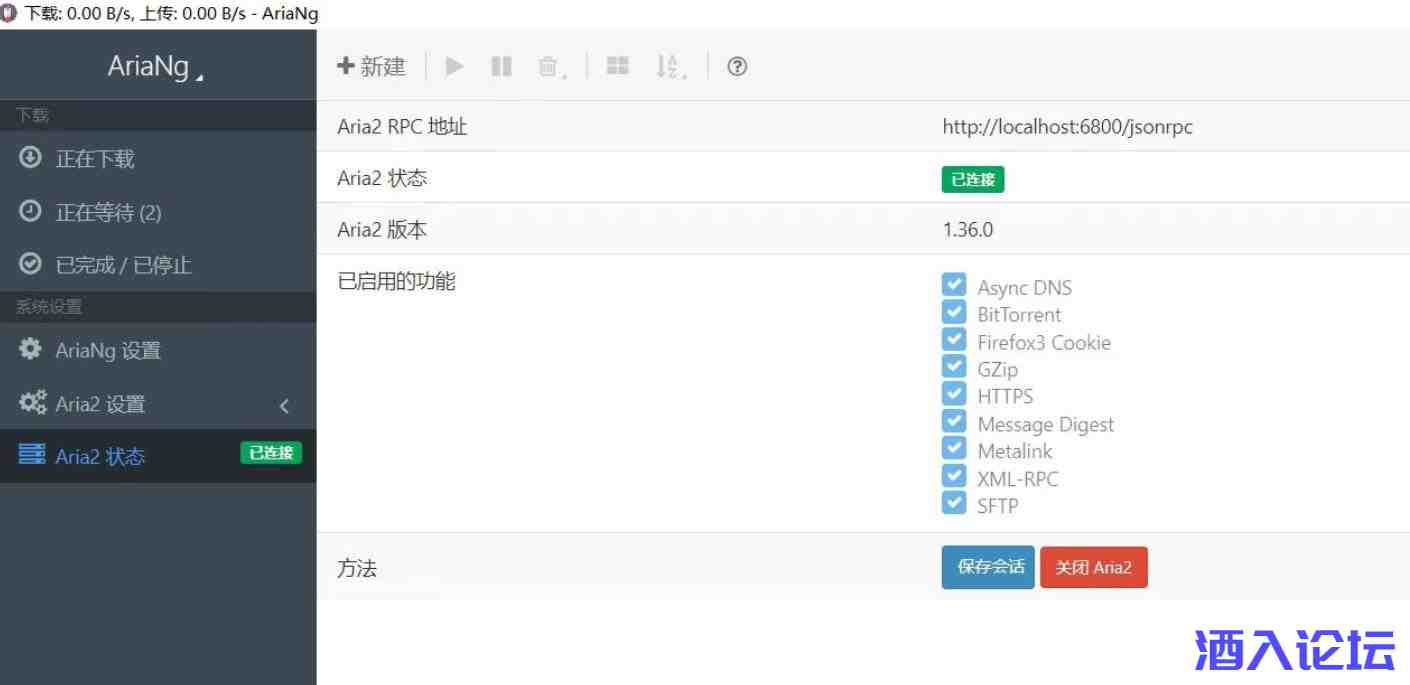The height and width of the screenshot is (685, 1410).
Task: Click the 已连接 status badge in the table
Action: coord(973,180)
